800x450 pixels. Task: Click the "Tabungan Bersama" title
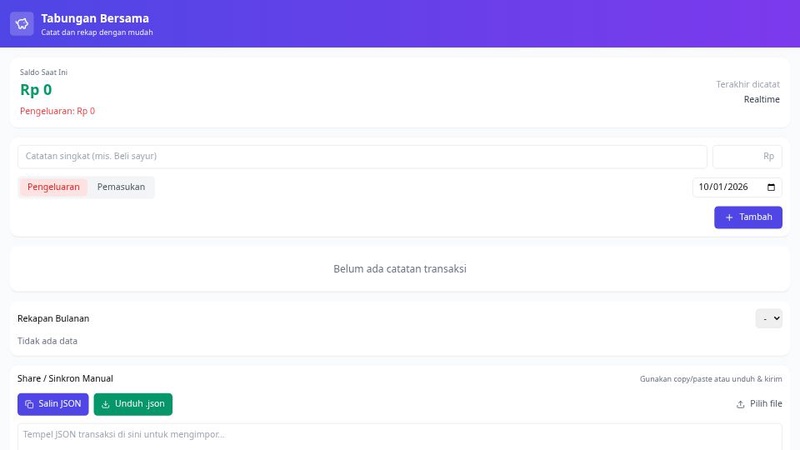[95, 18]
